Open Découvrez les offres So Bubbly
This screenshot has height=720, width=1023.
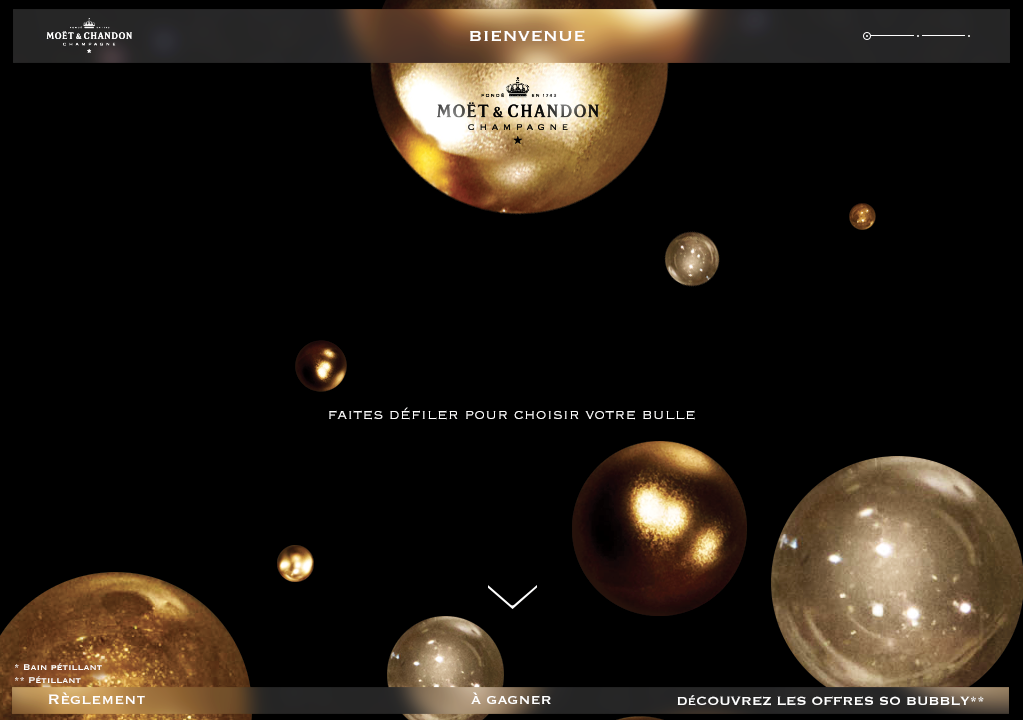coord(831,700)
